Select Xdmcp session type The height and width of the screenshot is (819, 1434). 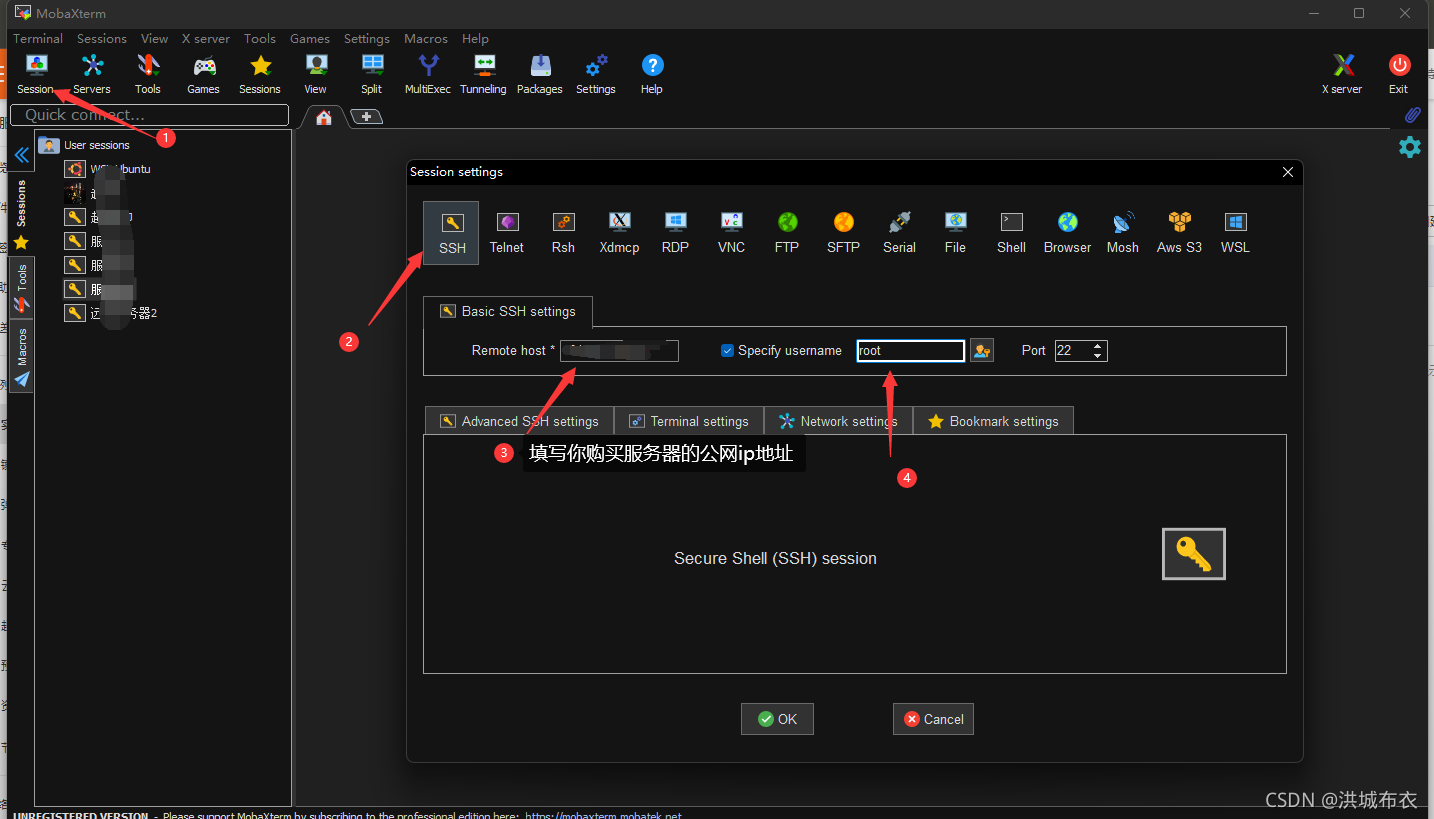point(619,233)
